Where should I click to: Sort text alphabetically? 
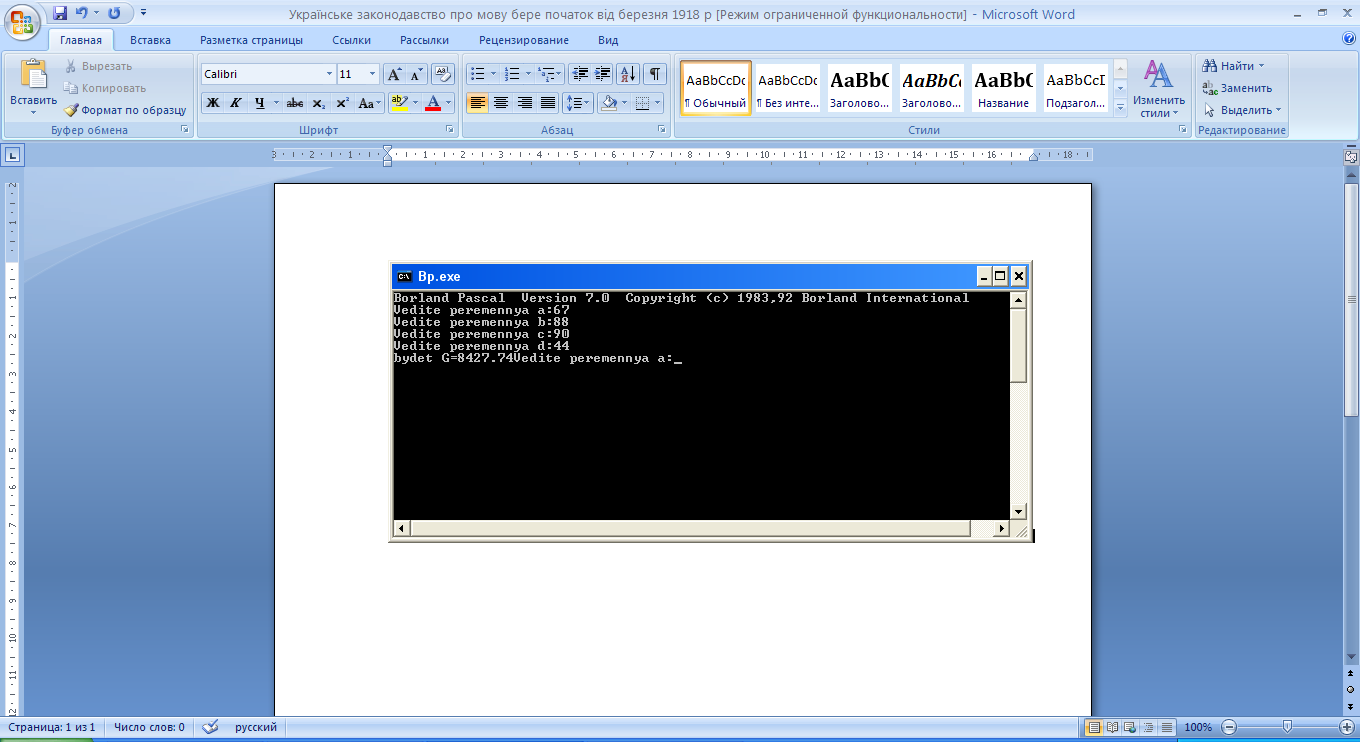[x=628, y=74]
